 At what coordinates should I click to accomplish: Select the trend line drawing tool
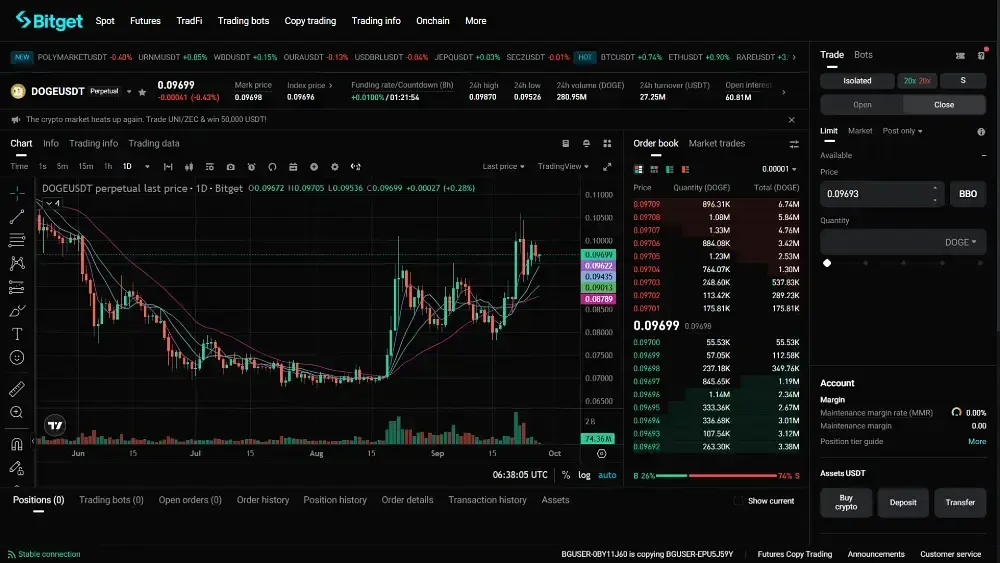click(x=17, y=216)
